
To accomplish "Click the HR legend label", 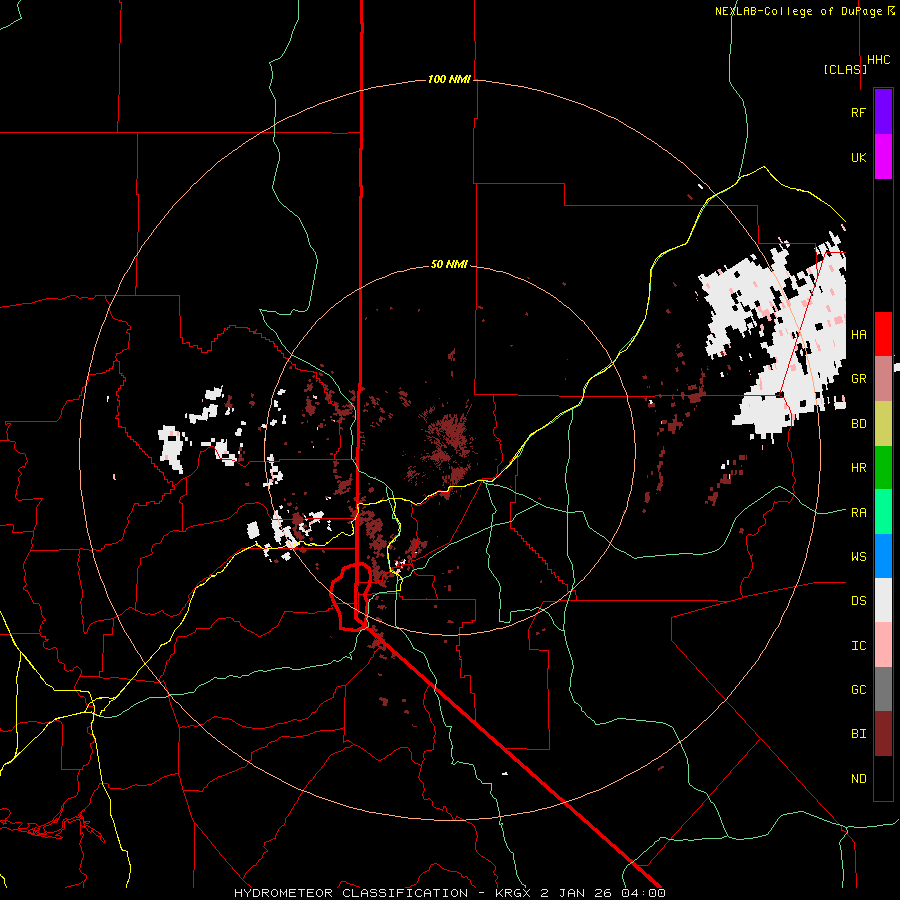I will [858, 468].
